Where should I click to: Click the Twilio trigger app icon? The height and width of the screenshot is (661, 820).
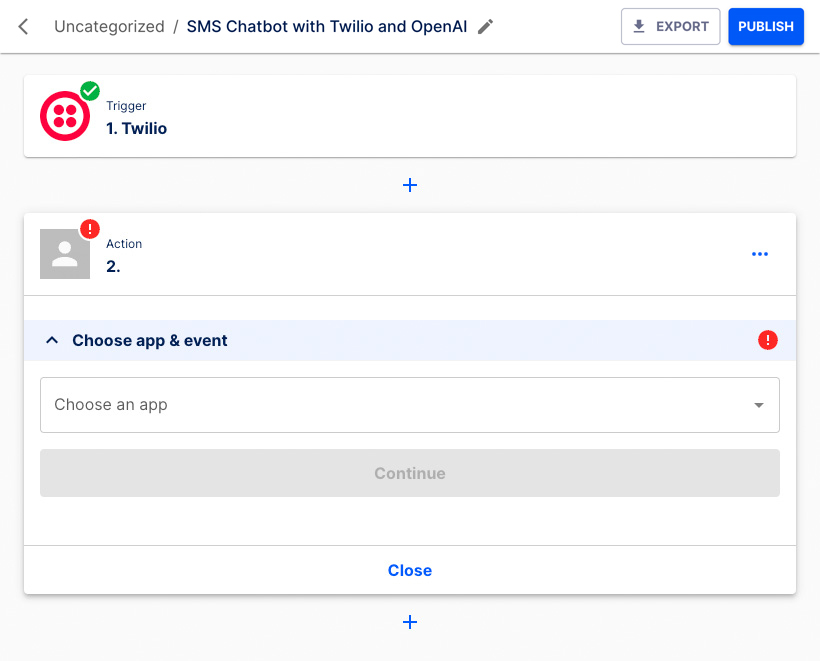(x=64, y=115)
